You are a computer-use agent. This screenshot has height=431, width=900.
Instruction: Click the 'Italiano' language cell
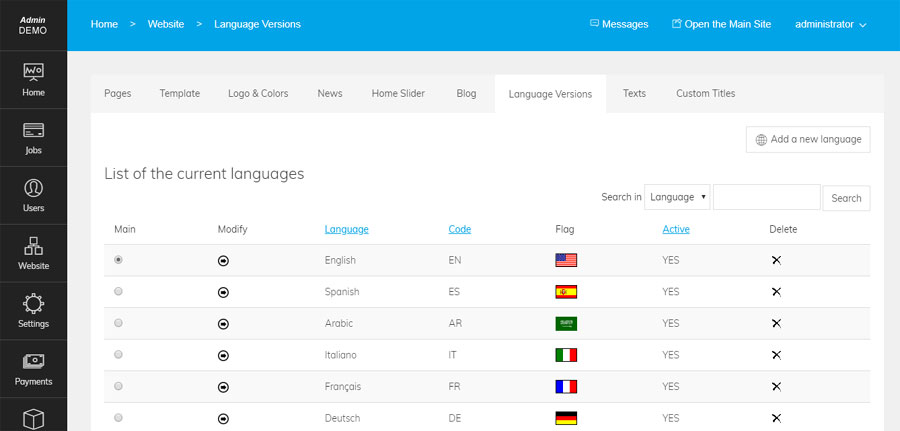pos(340,355)
